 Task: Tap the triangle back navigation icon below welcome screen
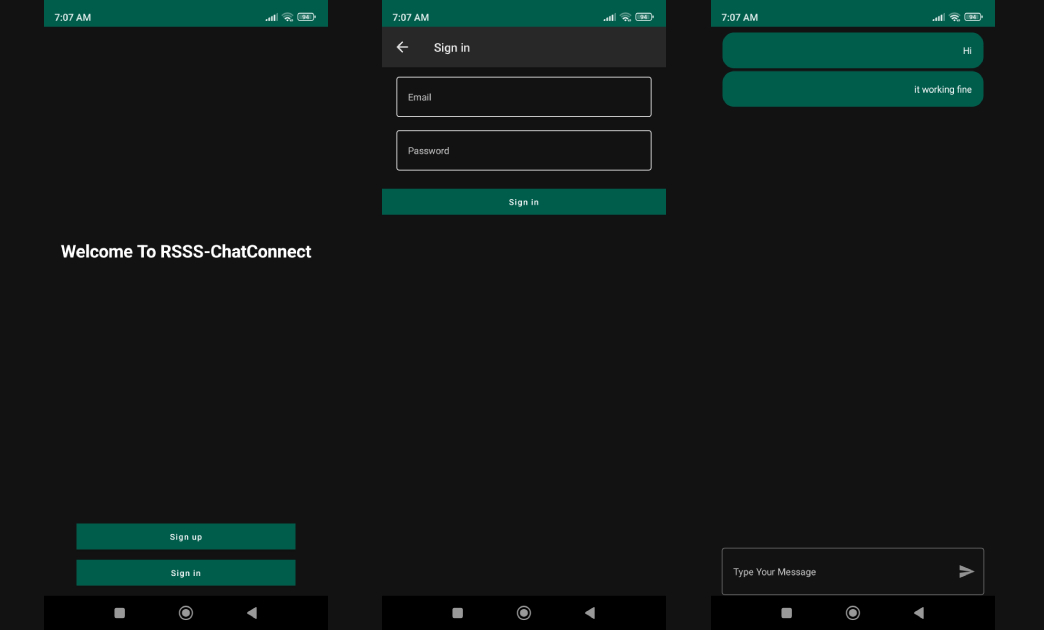tap(251, 612)
